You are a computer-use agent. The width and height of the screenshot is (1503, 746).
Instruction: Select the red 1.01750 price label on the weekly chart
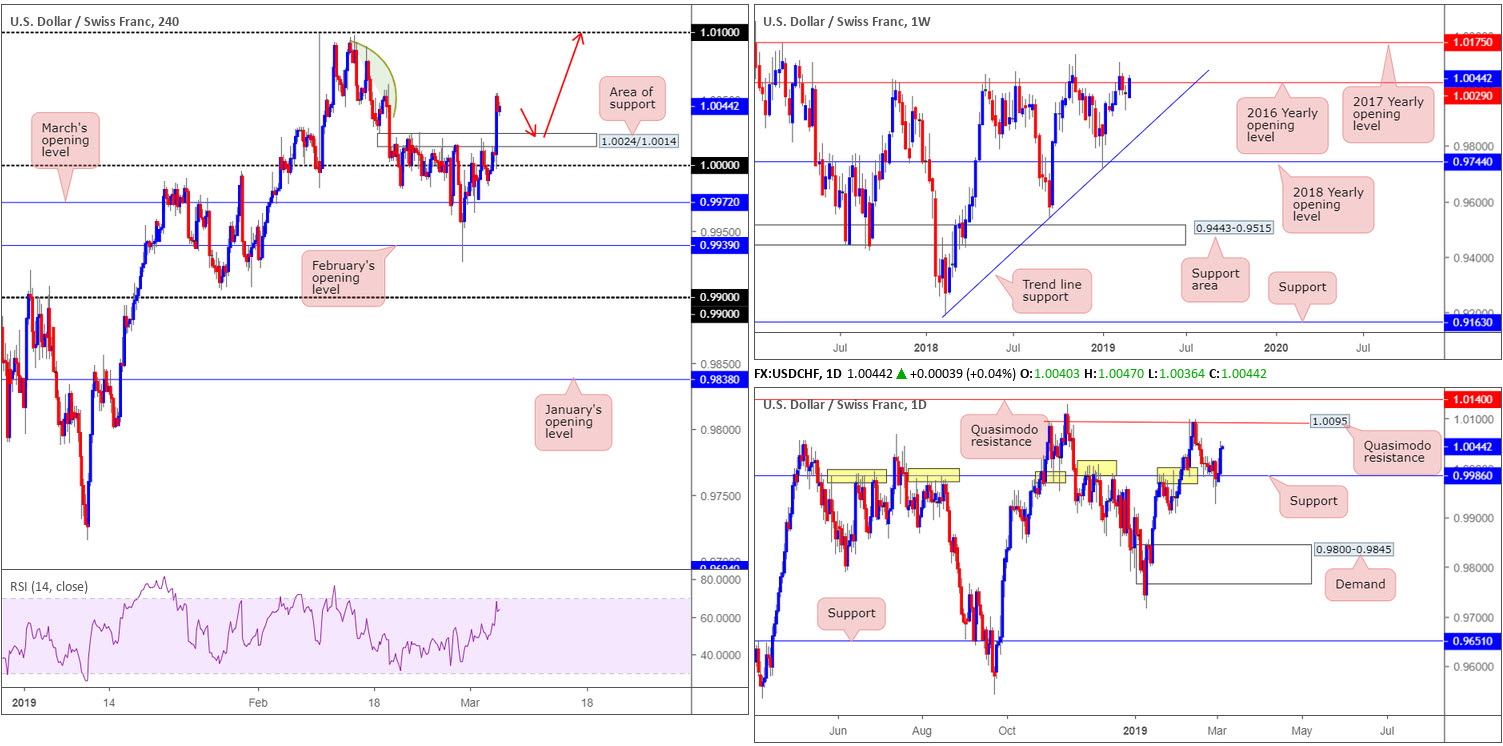coord(1473,43)
